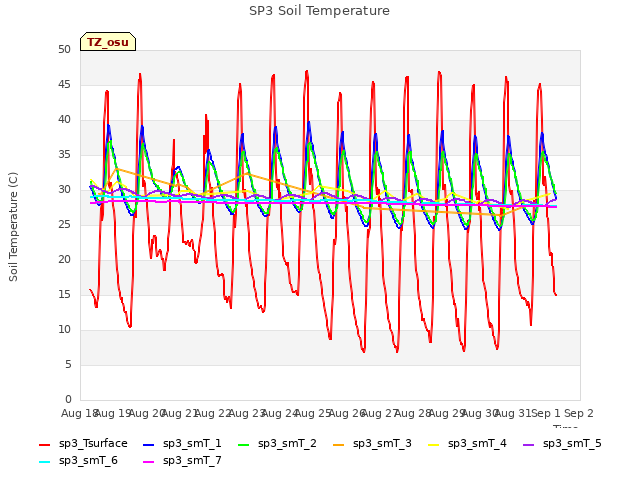Click the TZ_osu annotation tag
Screen dimensions: 640x480
pyautogui.click(x=108, y=42)
